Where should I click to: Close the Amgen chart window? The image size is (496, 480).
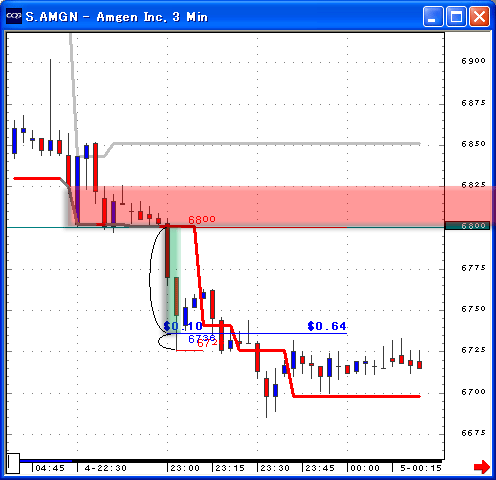click(479, 16)
